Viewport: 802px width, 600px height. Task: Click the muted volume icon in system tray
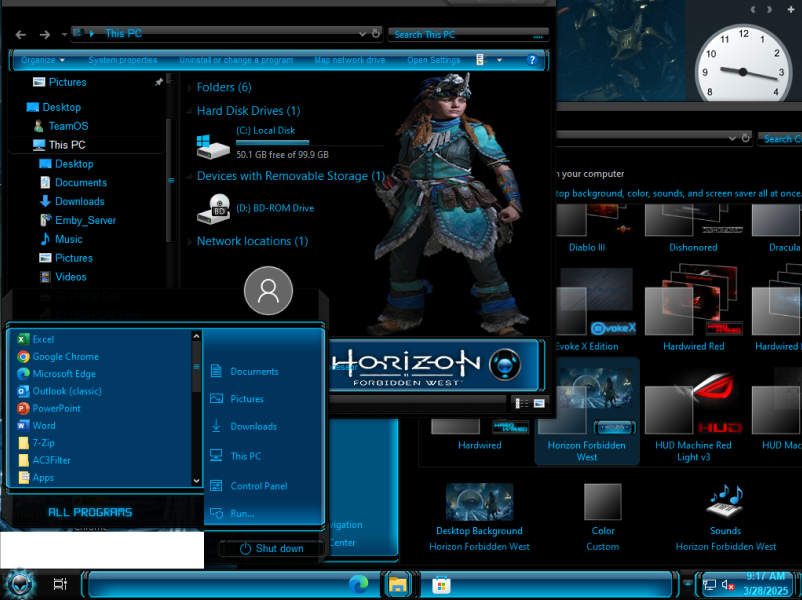[728, 585]
